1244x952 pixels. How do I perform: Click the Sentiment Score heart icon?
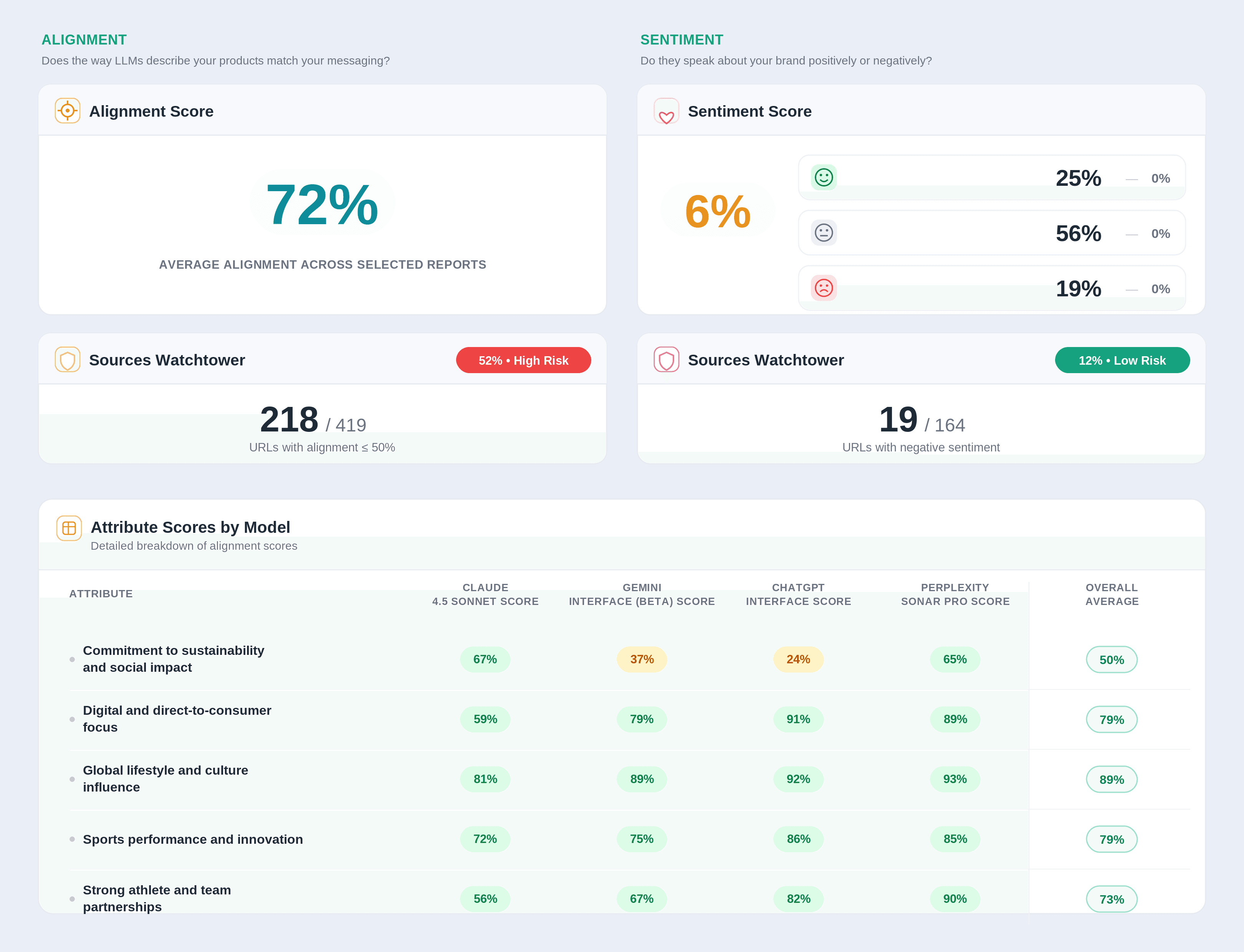[x=667, y=111]
